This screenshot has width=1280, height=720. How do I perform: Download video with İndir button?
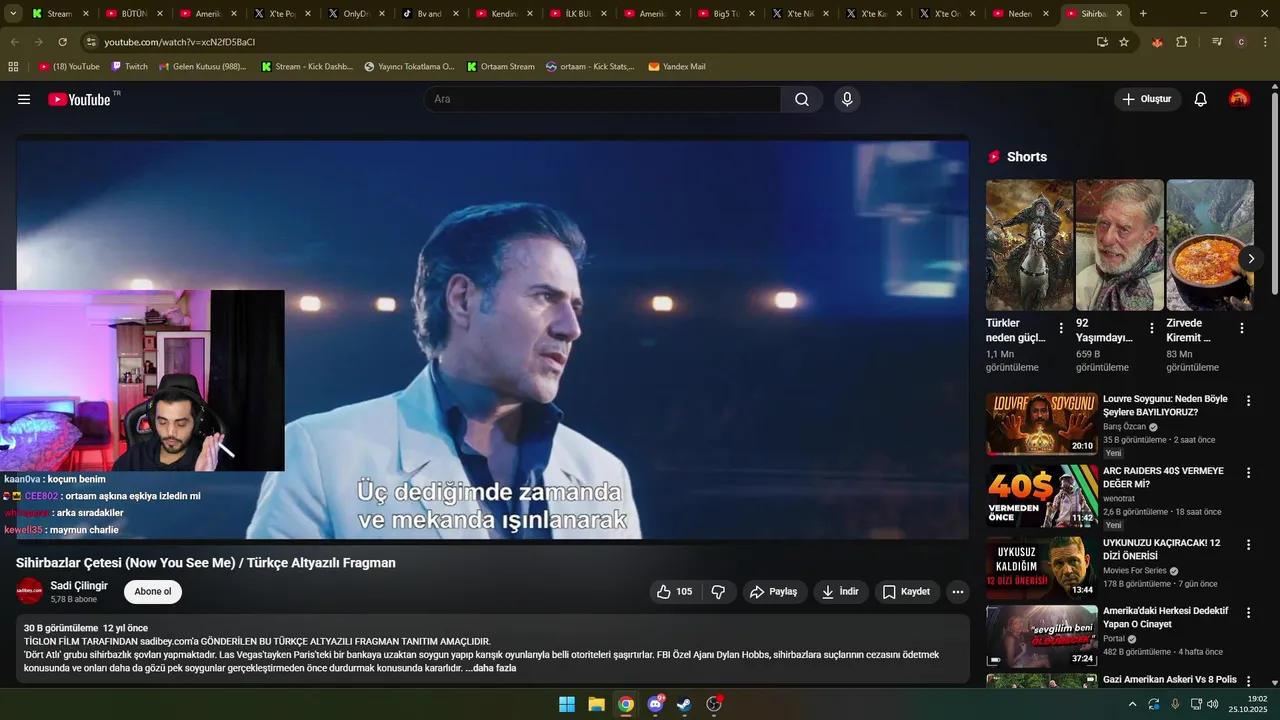[841, 592]
